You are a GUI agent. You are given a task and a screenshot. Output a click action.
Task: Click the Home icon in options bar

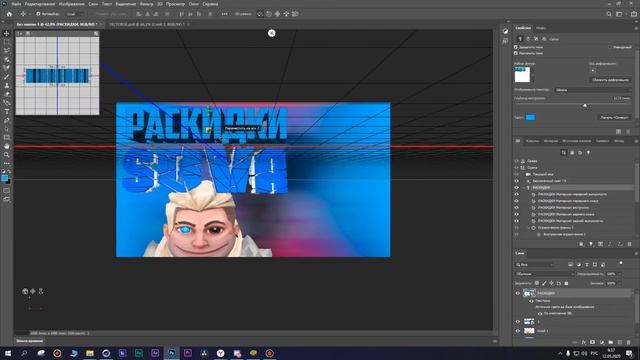click(x=9, y=14)
